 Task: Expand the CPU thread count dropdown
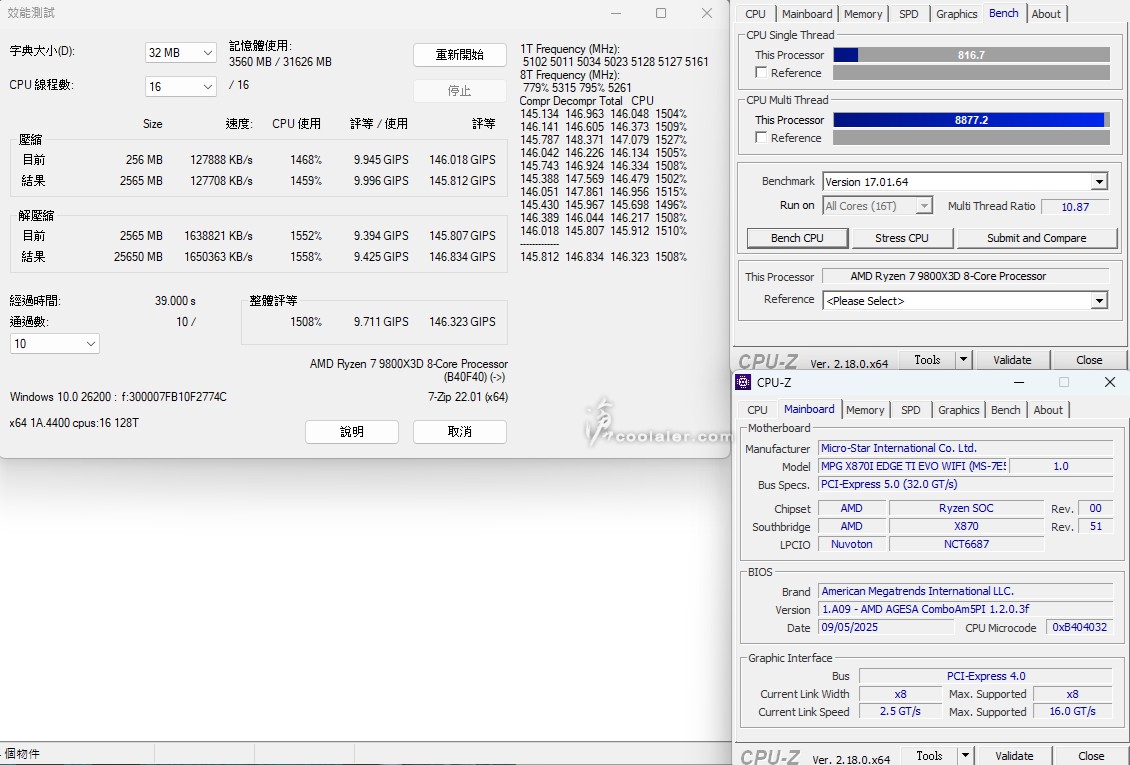click(x=181, y=87)
